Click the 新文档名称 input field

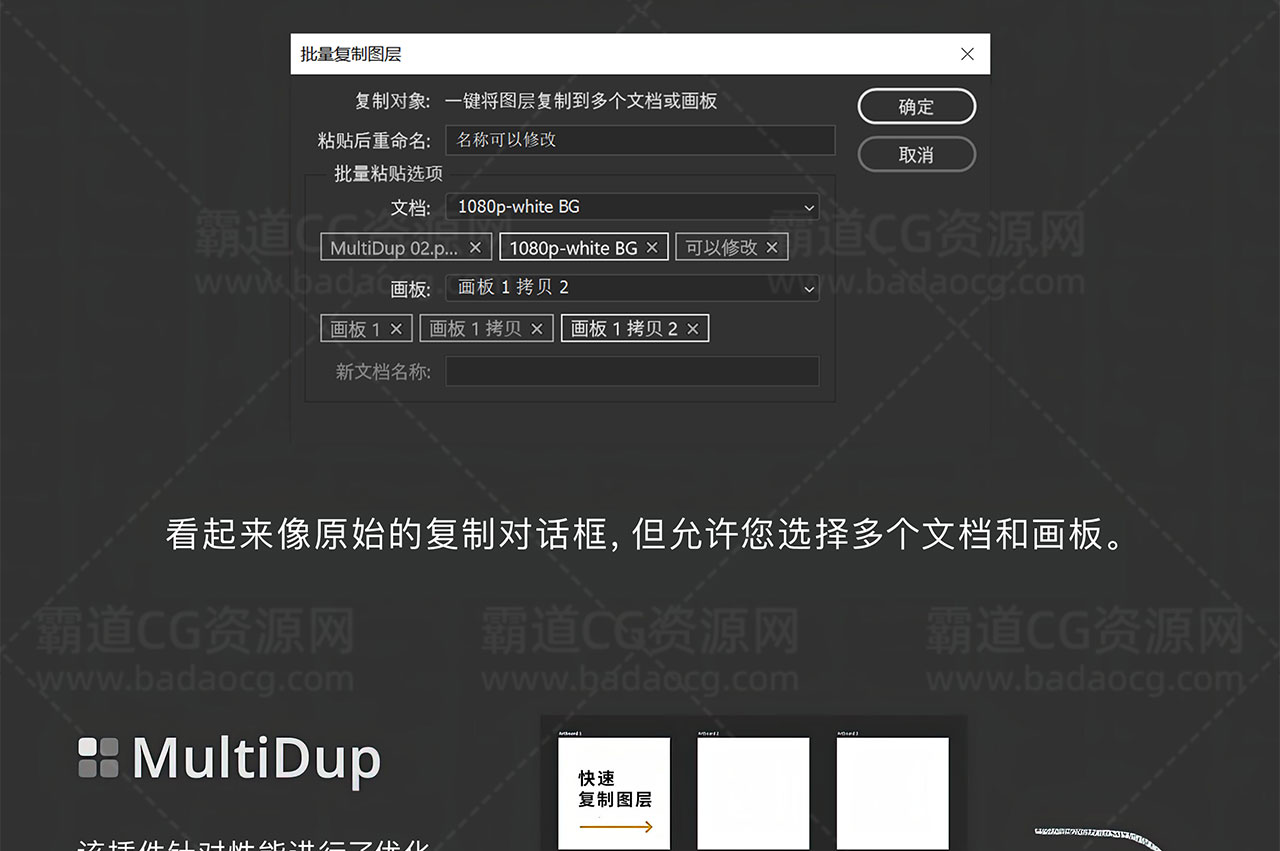[x=631, y=372]
